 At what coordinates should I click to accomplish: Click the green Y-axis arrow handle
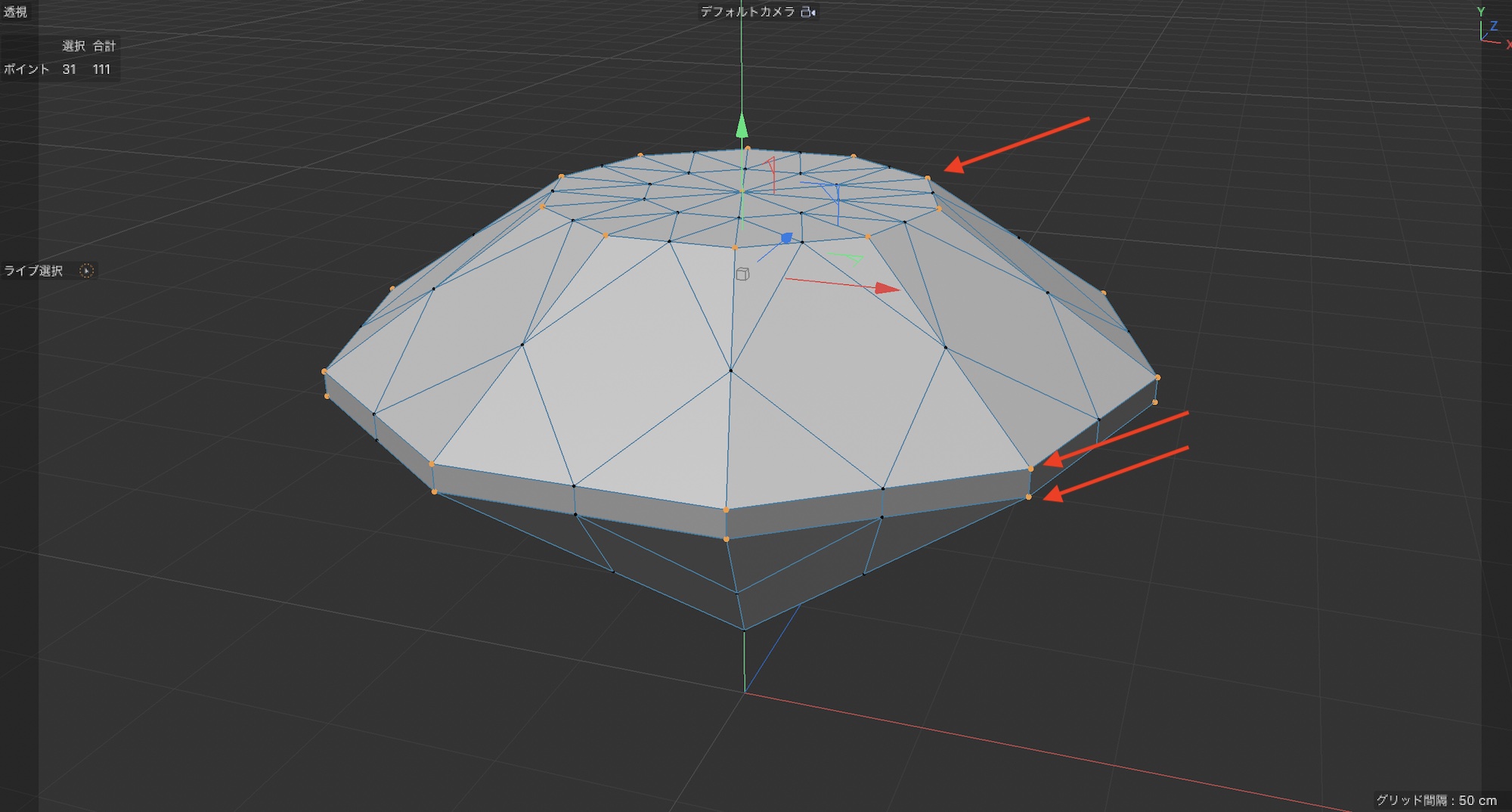click(742, 126)
